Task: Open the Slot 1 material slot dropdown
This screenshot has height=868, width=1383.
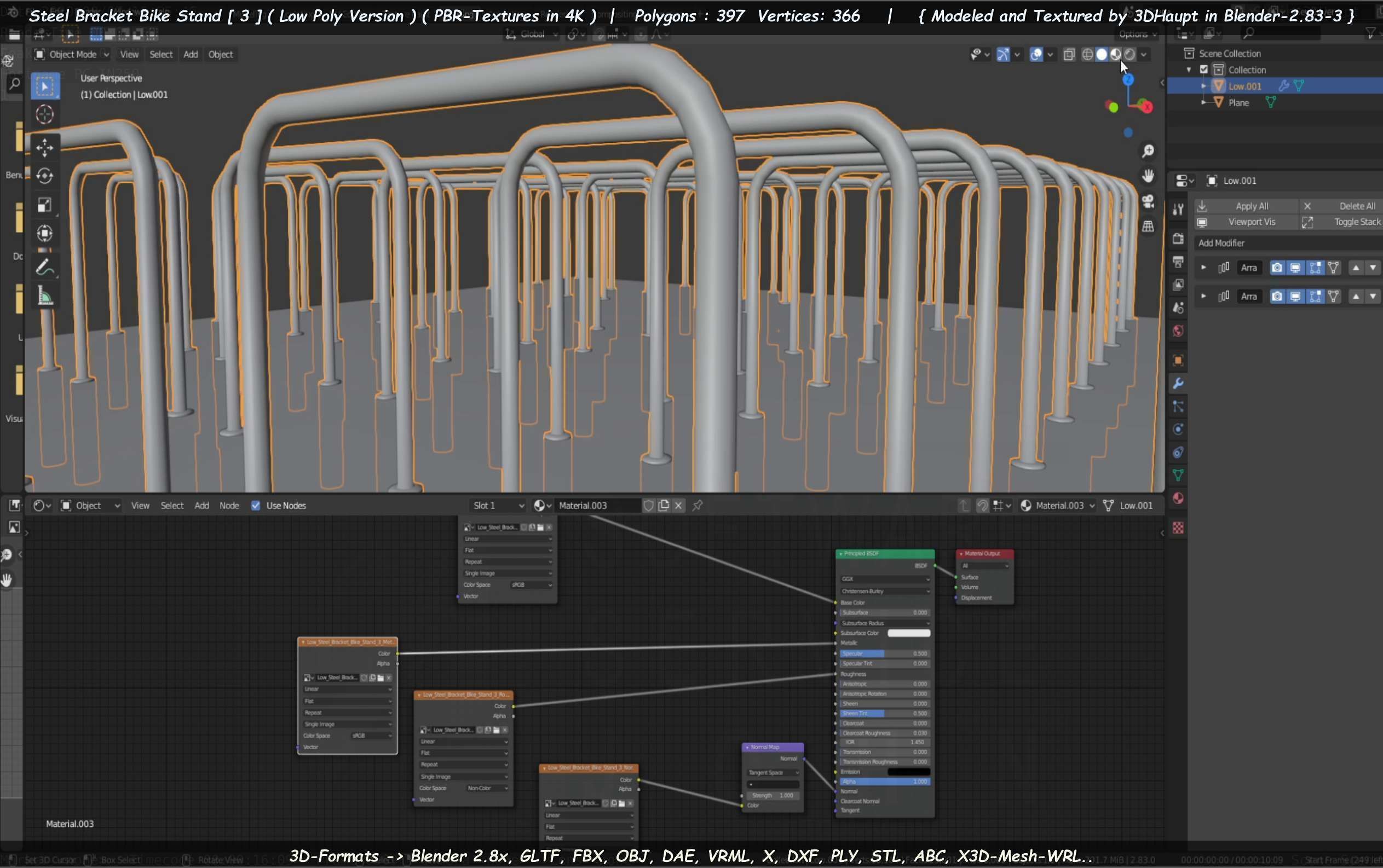Action: click(497, 505)
